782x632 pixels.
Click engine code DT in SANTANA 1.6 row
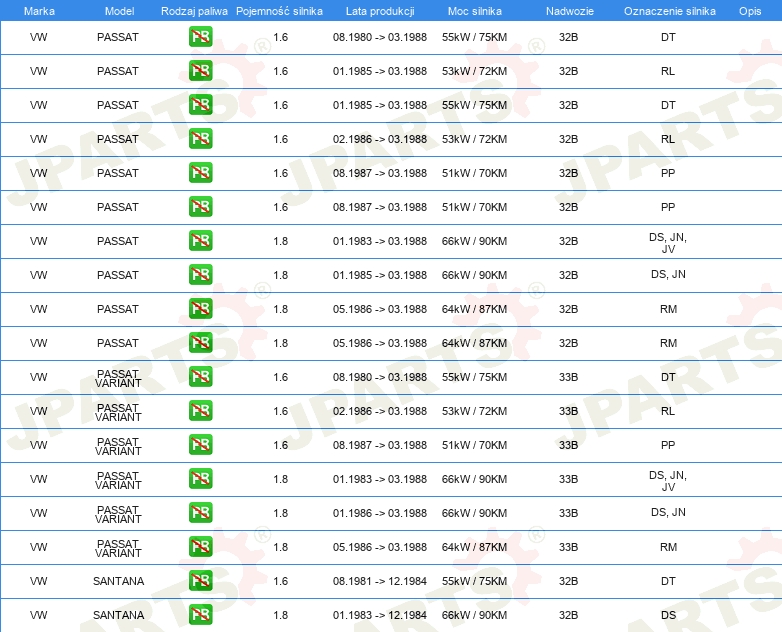point(668,581)
